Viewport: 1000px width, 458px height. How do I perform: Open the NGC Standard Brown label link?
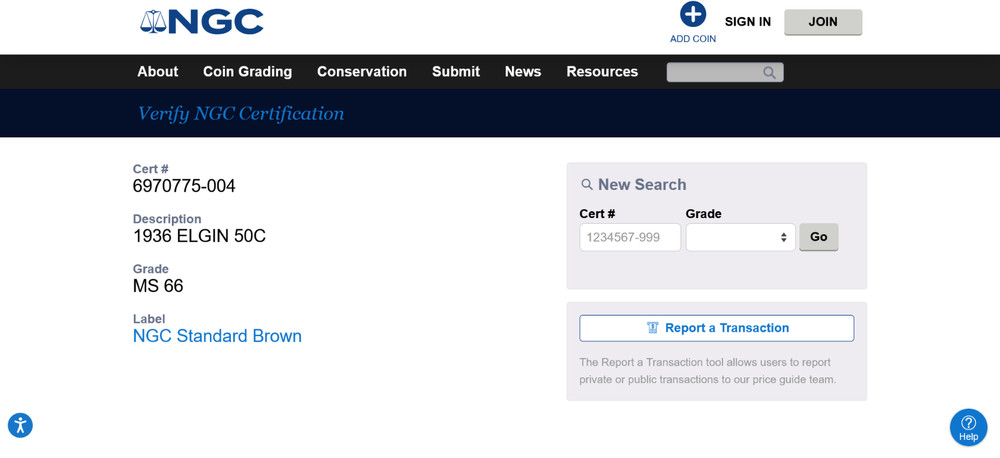click(x=217, y=336)
